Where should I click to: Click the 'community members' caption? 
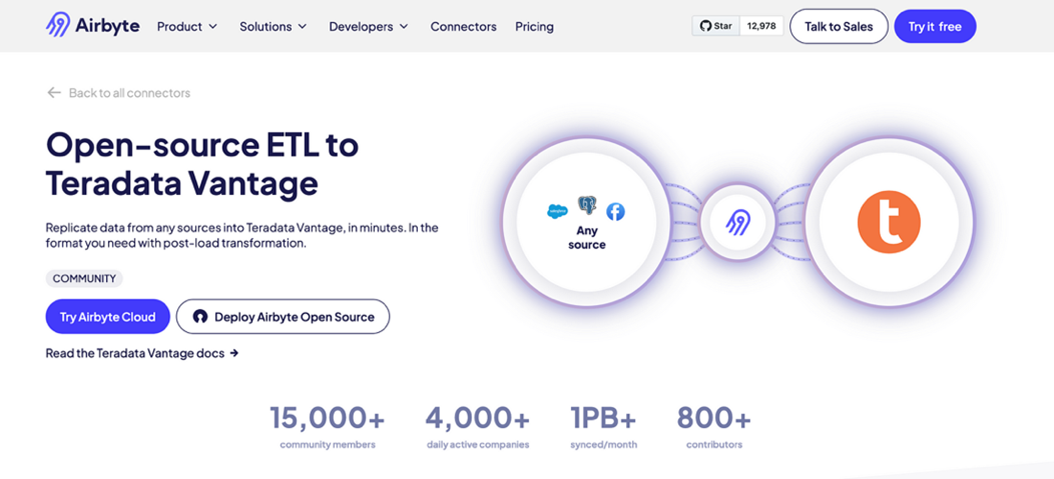coord(327,445)
